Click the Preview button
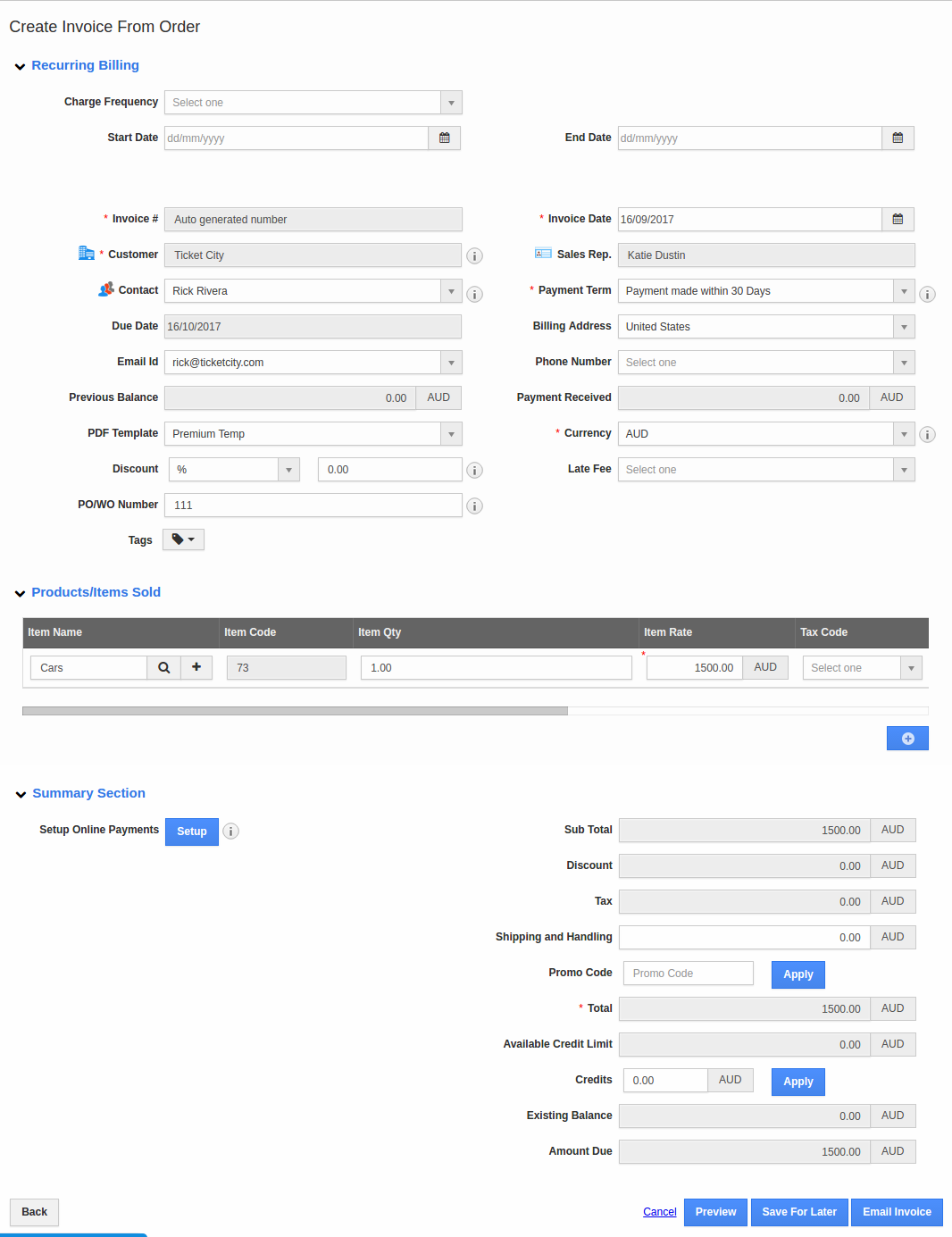The image size is (952, 1237). [x=716, y=1212]
